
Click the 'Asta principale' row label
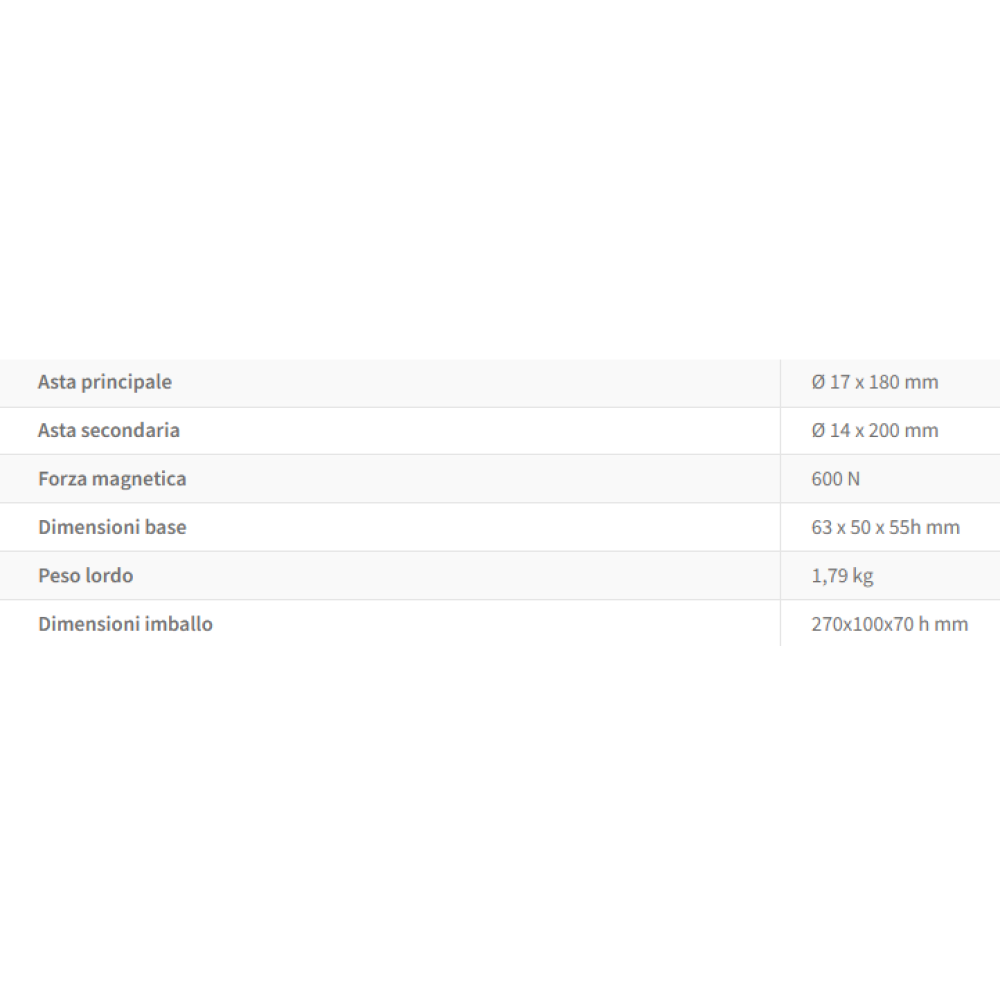tap(105, 382)
